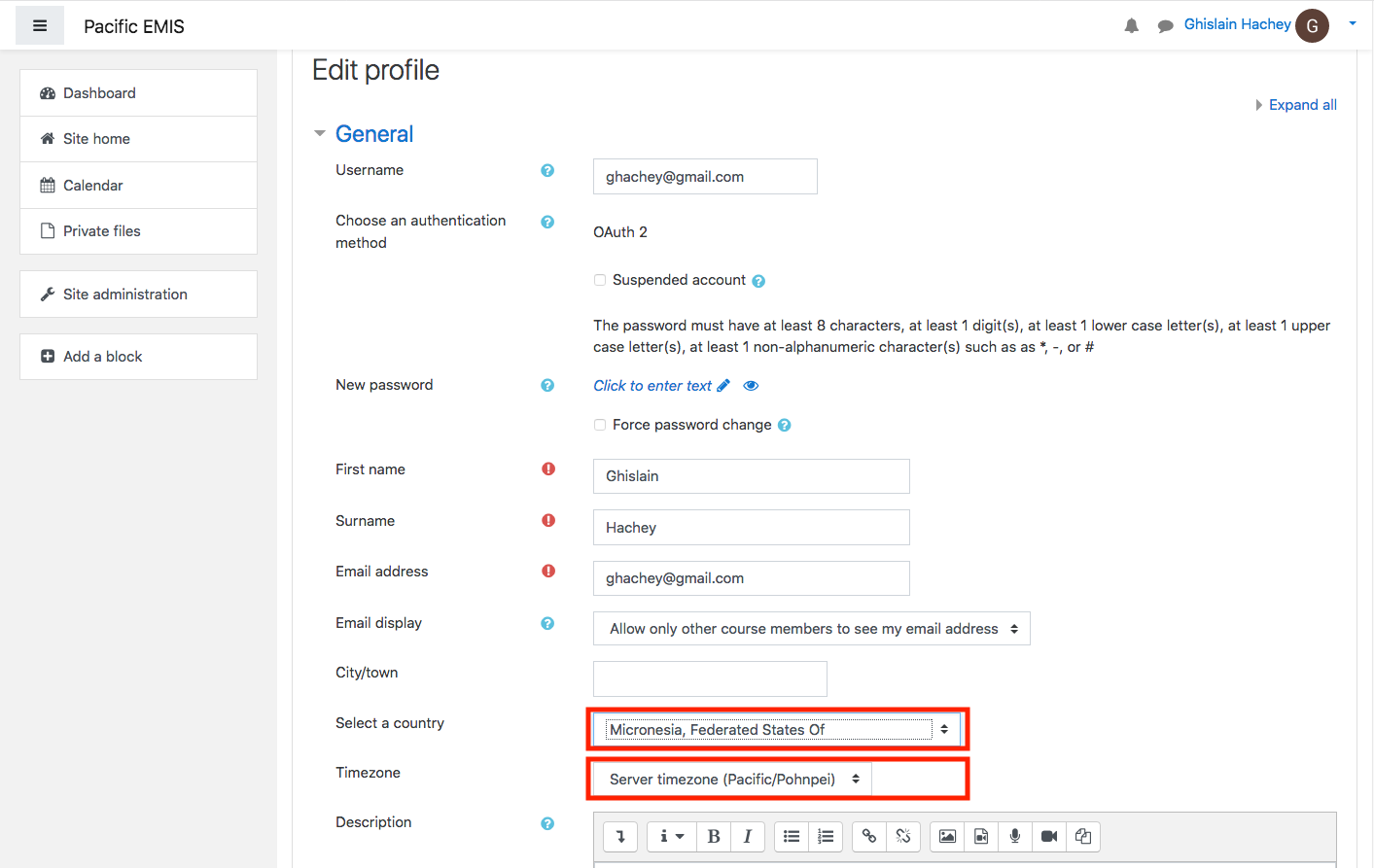Open the Email display dropdown
This screenshot has height=868, width=1374.
click(x=811, y=629)
